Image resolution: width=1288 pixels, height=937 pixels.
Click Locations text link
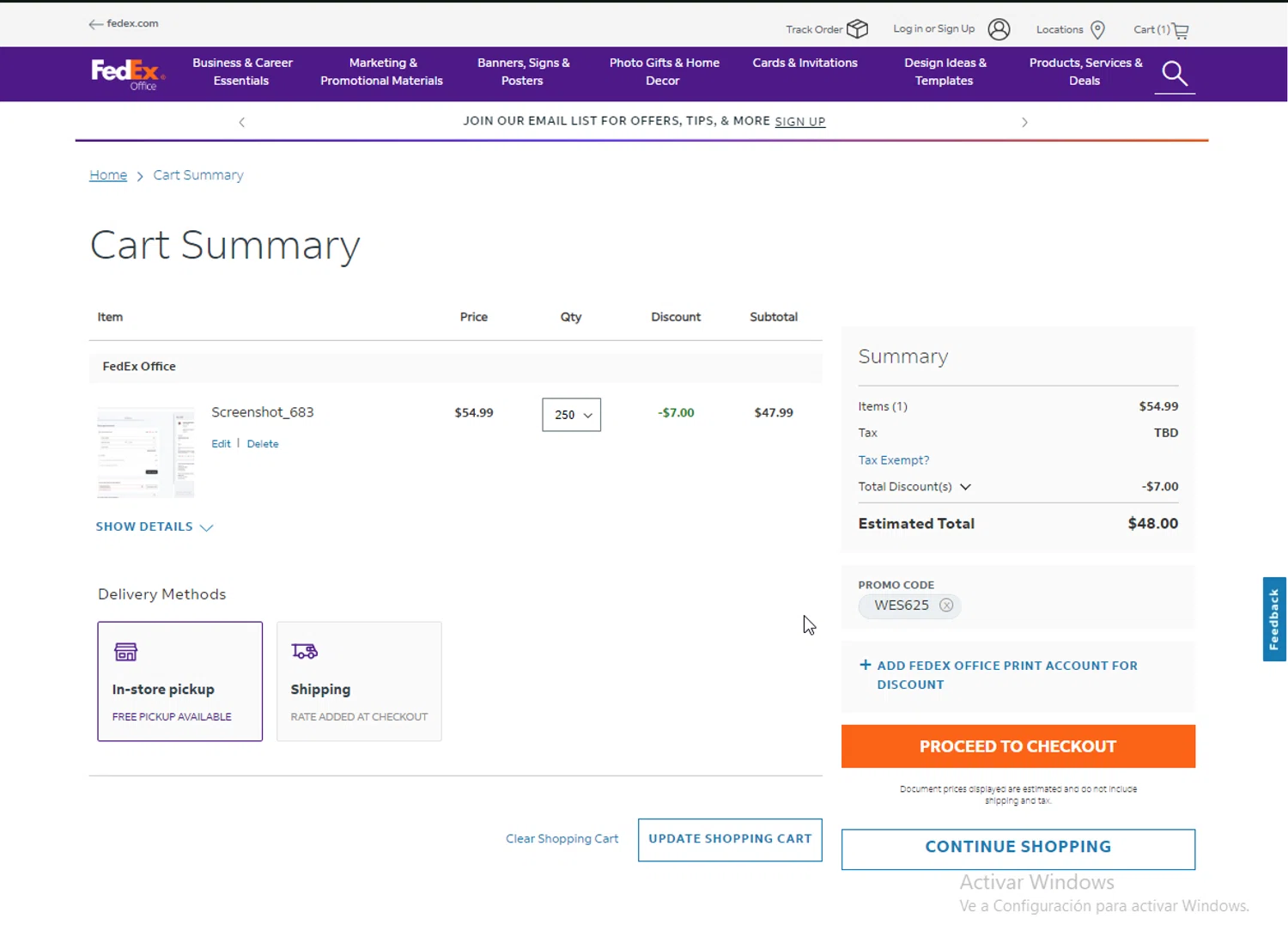(x=1060, y=30)
